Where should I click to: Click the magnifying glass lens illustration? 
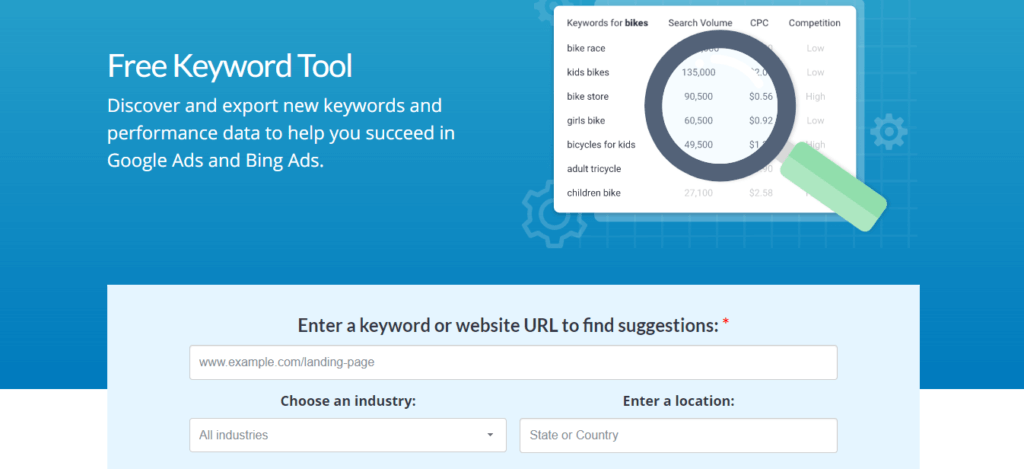coord(719,108)
